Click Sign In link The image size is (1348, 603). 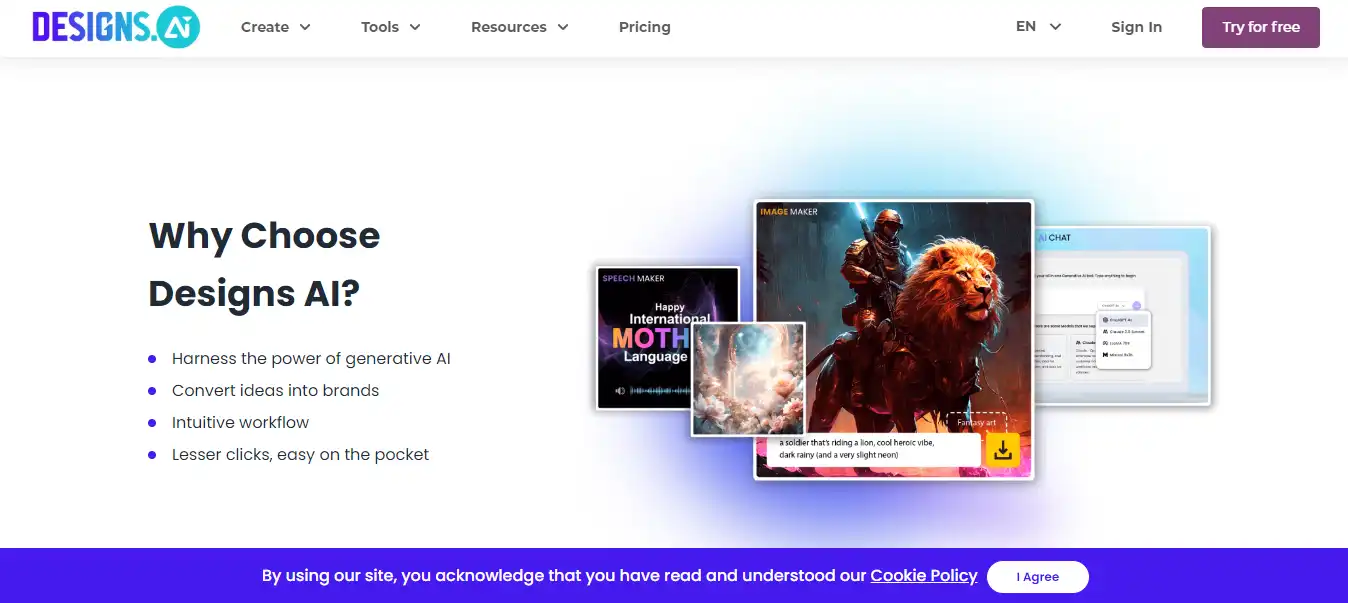click(x=1136, y=27)
